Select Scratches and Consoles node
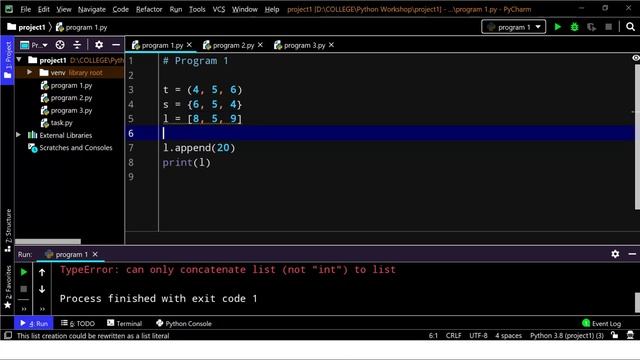The height and width of the screenshot is (360, 640). click(x=76, y=147)
